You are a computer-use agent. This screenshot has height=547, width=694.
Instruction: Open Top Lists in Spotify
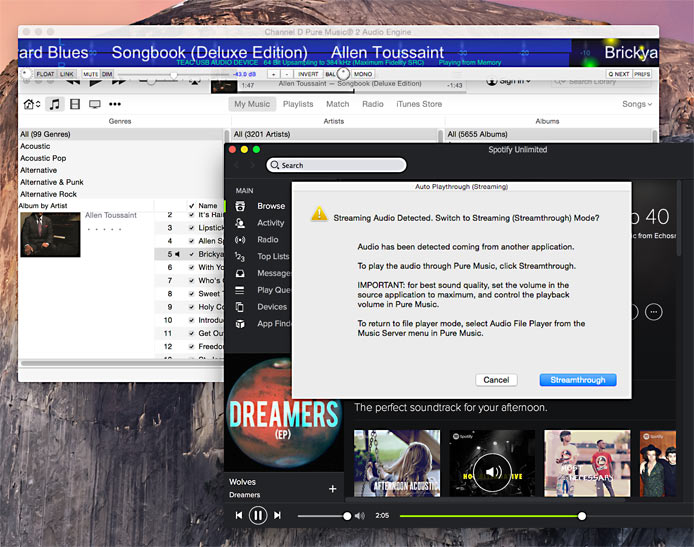click(273, 256)
